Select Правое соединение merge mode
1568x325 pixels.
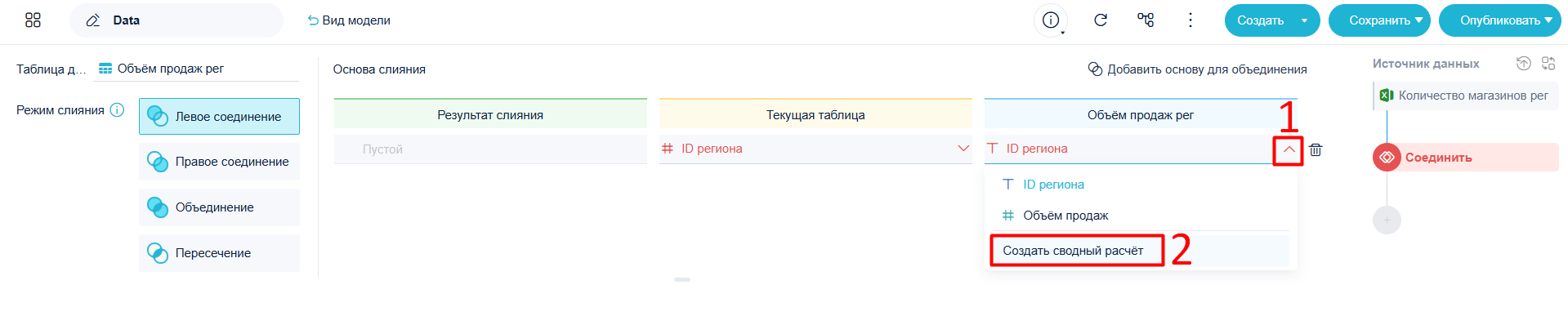[219, 162]
